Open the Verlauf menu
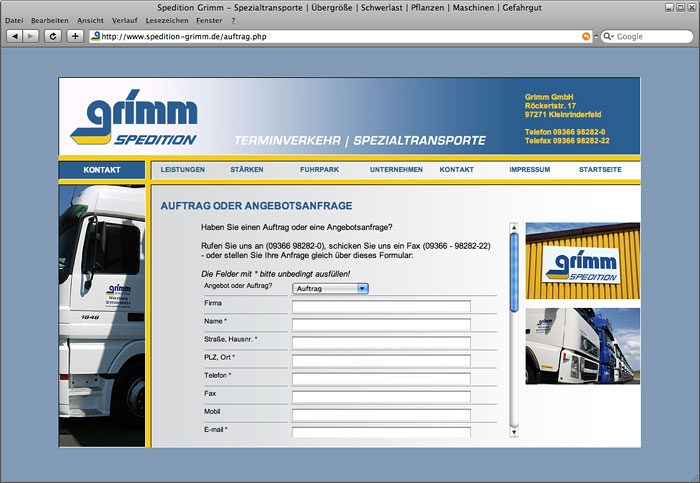The height and width of the screenshot is (483, 700). coord(125,21)
